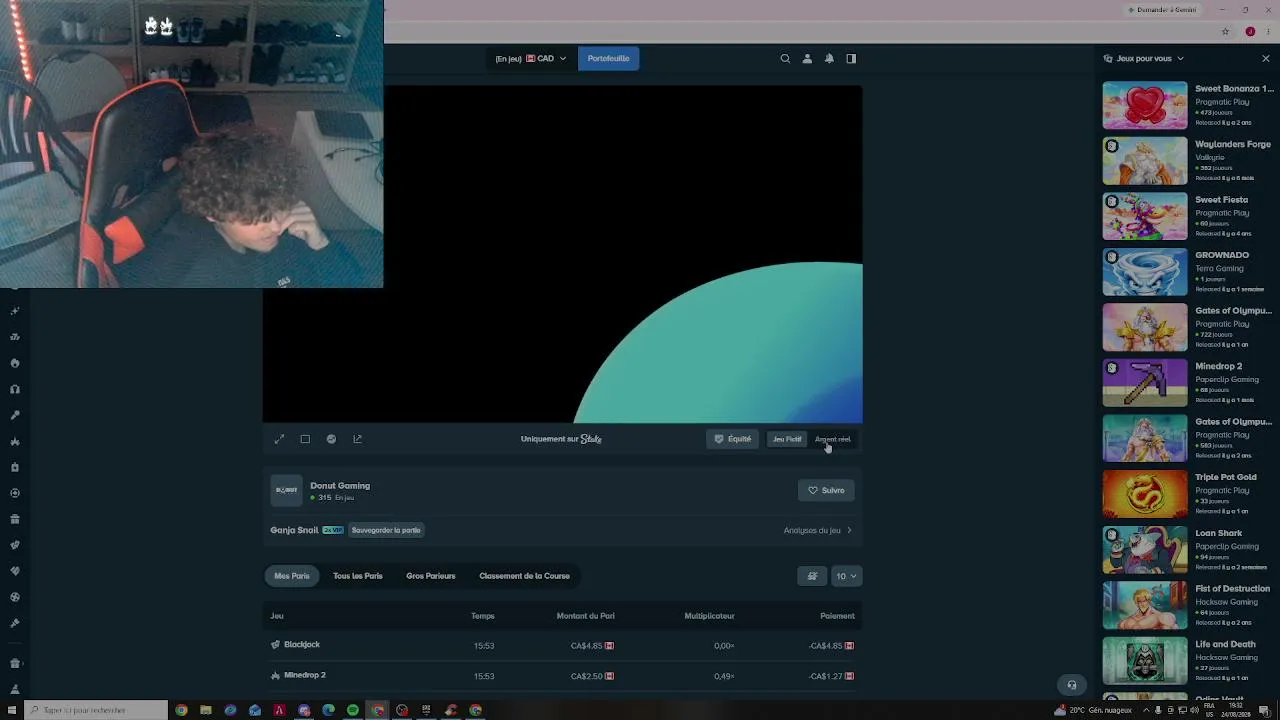
Task: Switch to Jeu Fictif mode
Action: click(x=787, y=439)
